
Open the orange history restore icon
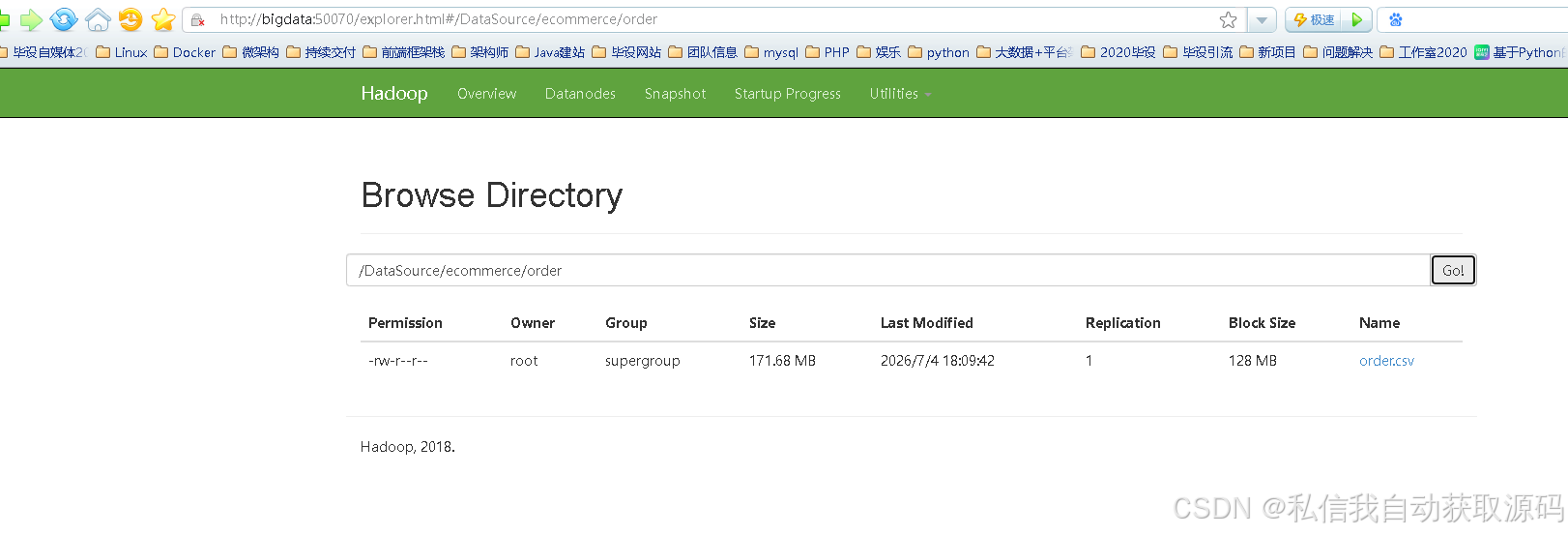(x=131, y=19)
